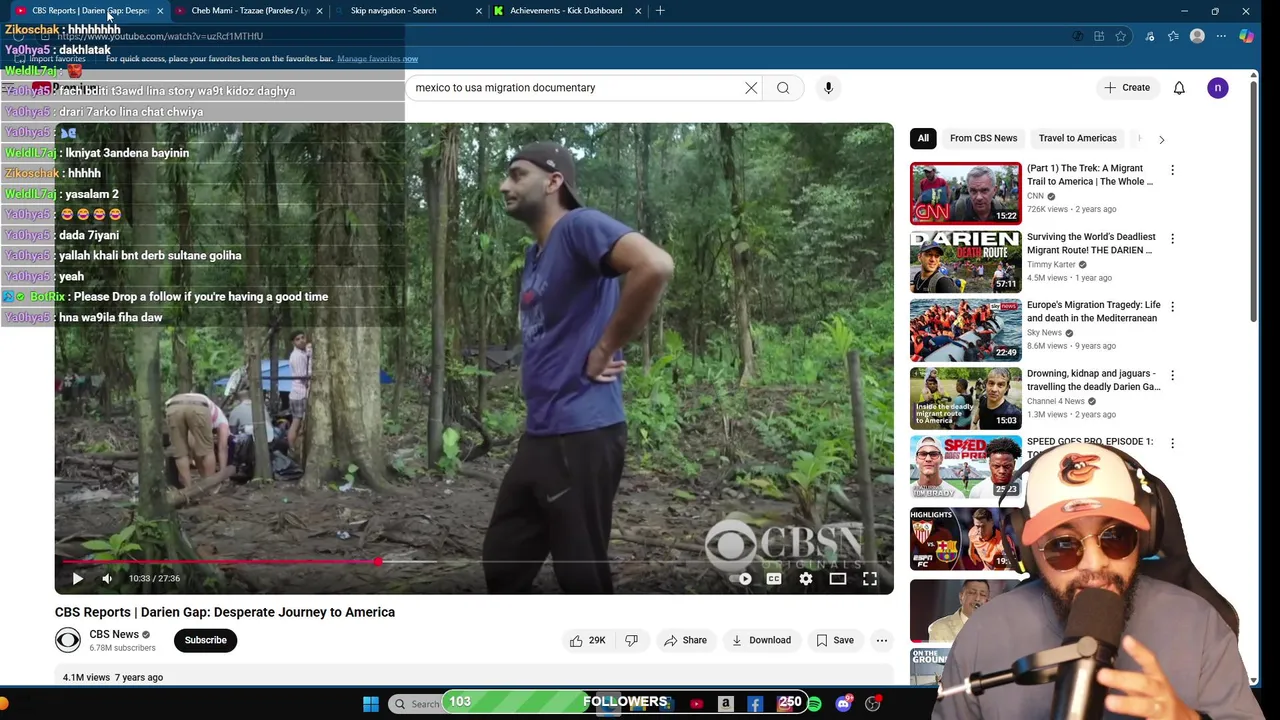Viewport: 1280px width, 720px height.
Task: Open options menu for The Trek video
Action: click(1172, 170)
